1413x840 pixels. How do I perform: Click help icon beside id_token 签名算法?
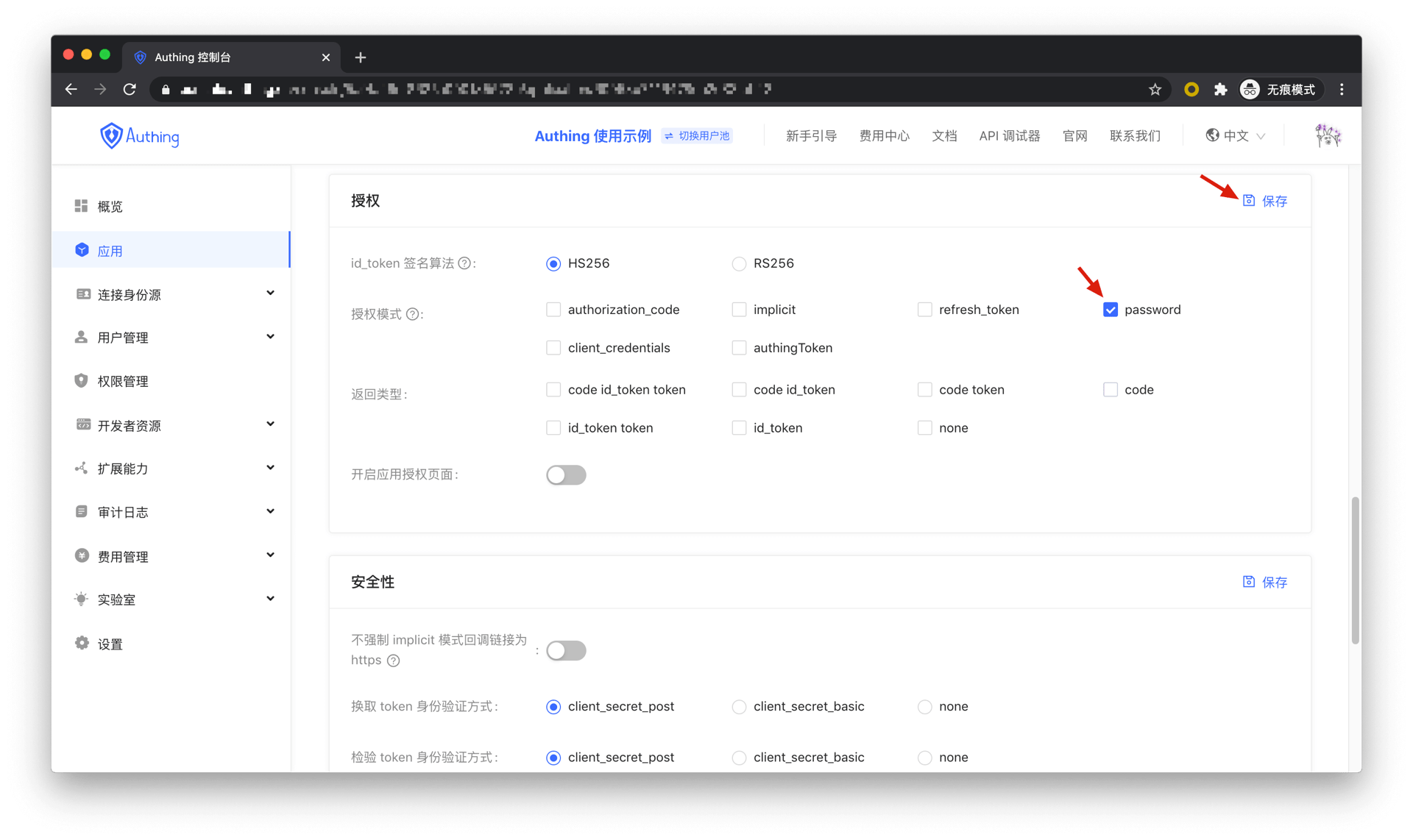coord(464,263)
